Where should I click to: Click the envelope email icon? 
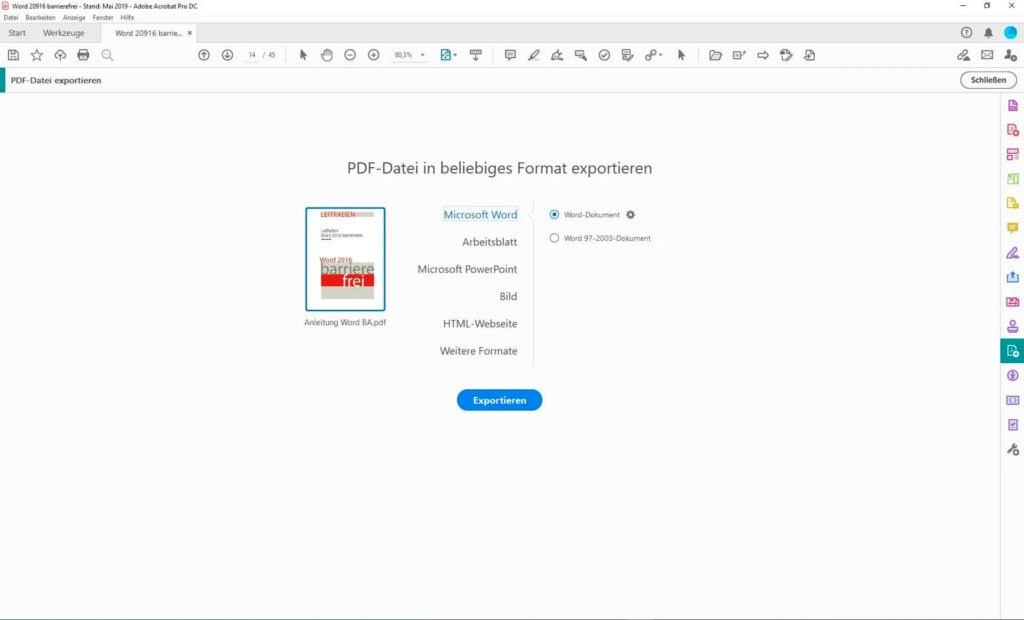click(987, 56)
